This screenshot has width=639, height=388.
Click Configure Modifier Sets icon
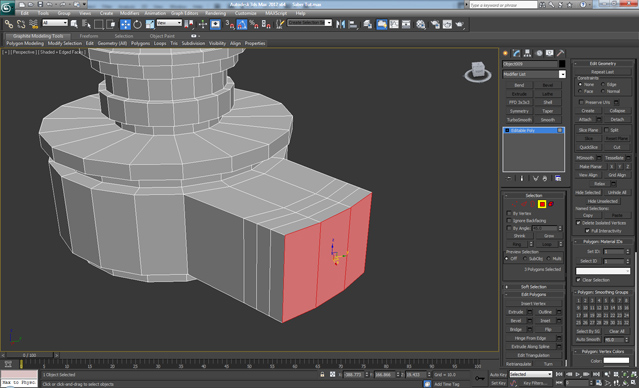(558, 179)
